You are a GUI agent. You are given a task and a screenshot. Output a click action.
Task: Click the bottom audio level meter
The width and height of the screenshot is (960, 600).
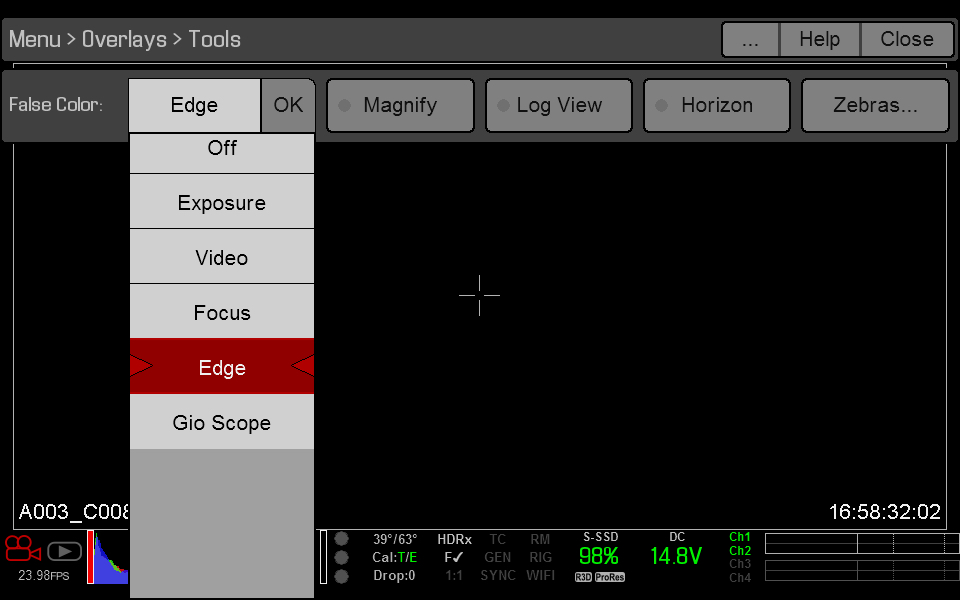coord(862,570)
